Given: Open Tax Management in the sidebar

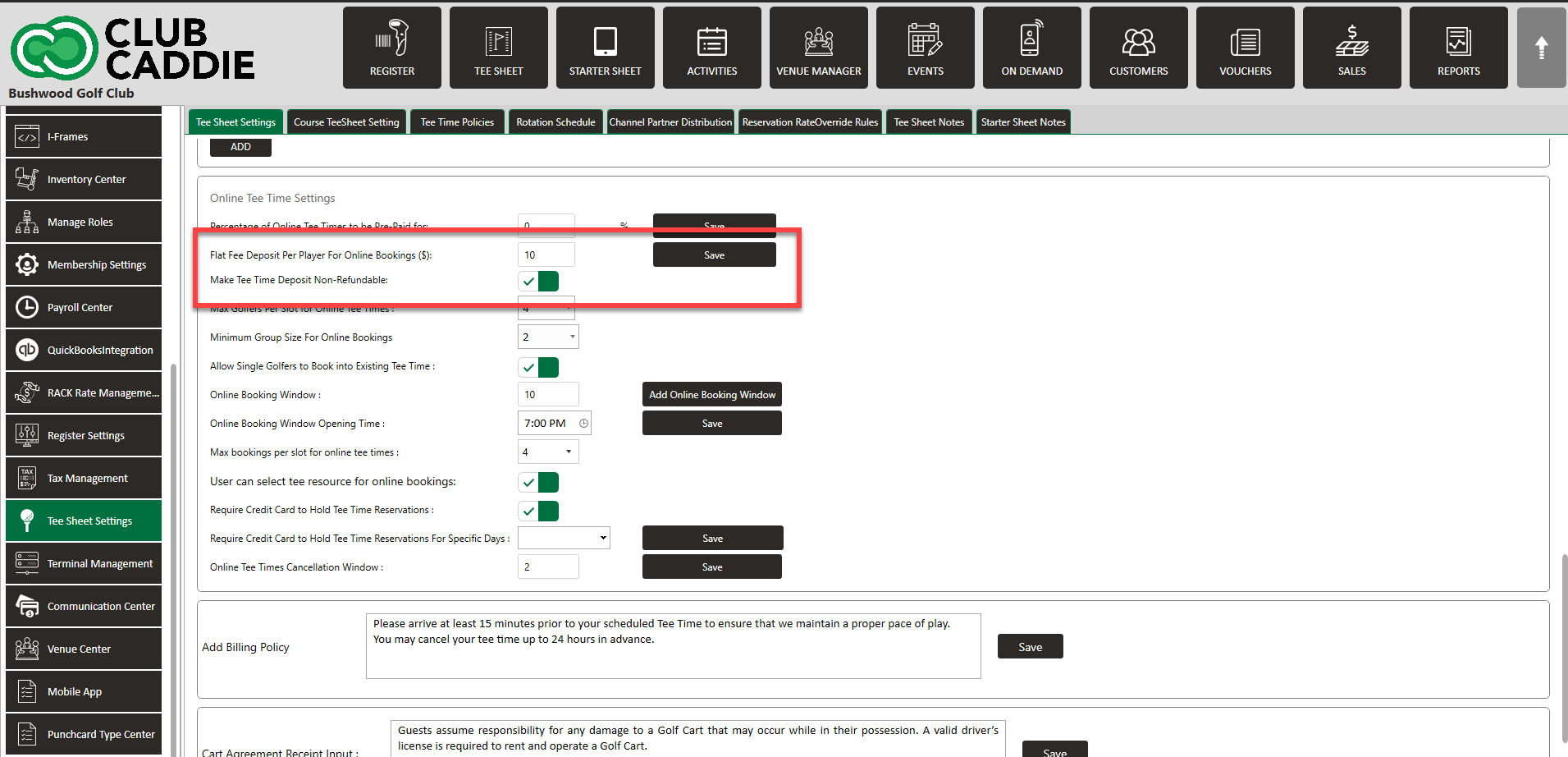Looking at the screenshot, I should (84, 478).
